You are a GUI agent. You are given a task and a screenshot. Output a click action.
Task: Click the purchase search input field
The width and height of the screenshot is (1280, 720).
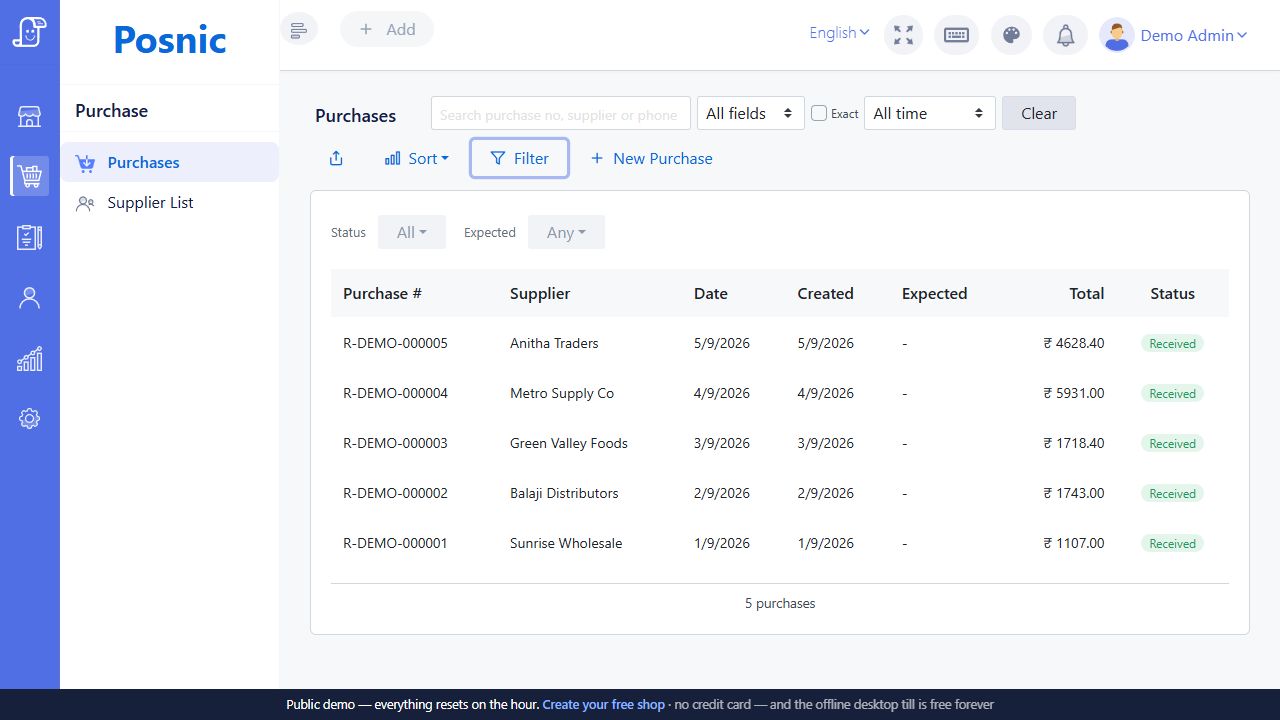click(561, 114)
